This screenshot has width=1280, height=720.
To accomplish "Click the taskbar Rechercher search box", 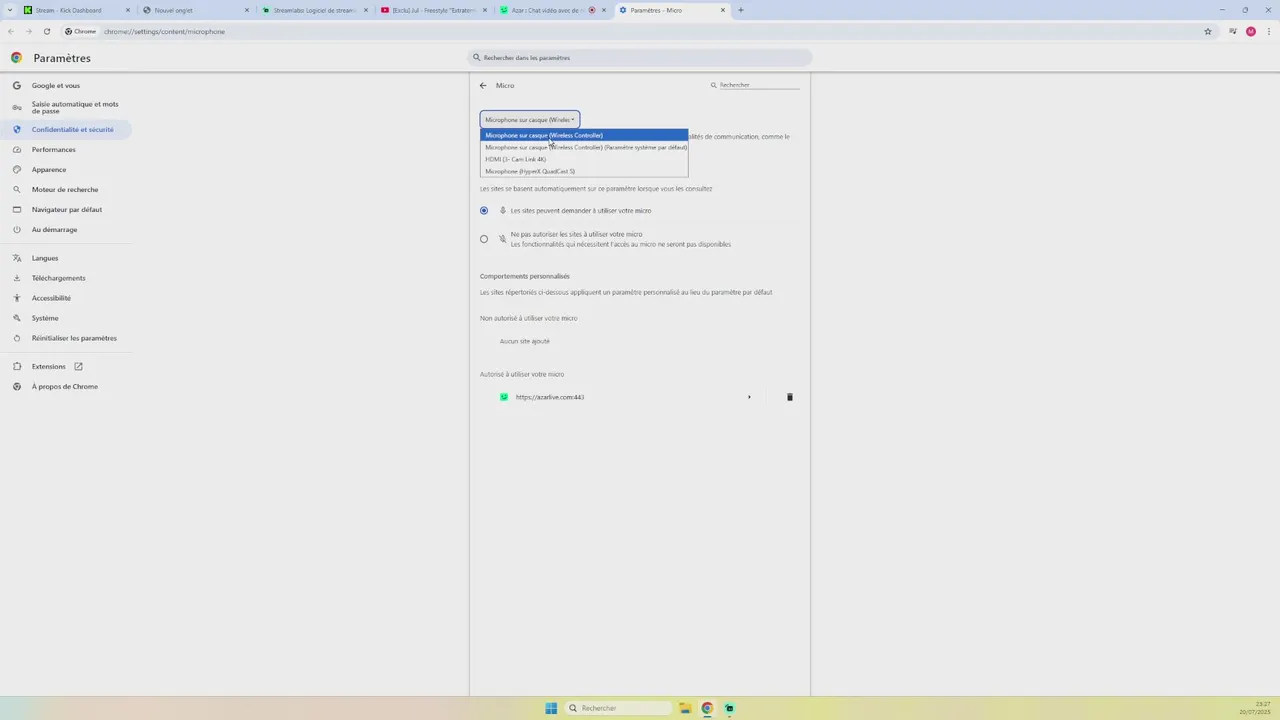I will [618, 708].
